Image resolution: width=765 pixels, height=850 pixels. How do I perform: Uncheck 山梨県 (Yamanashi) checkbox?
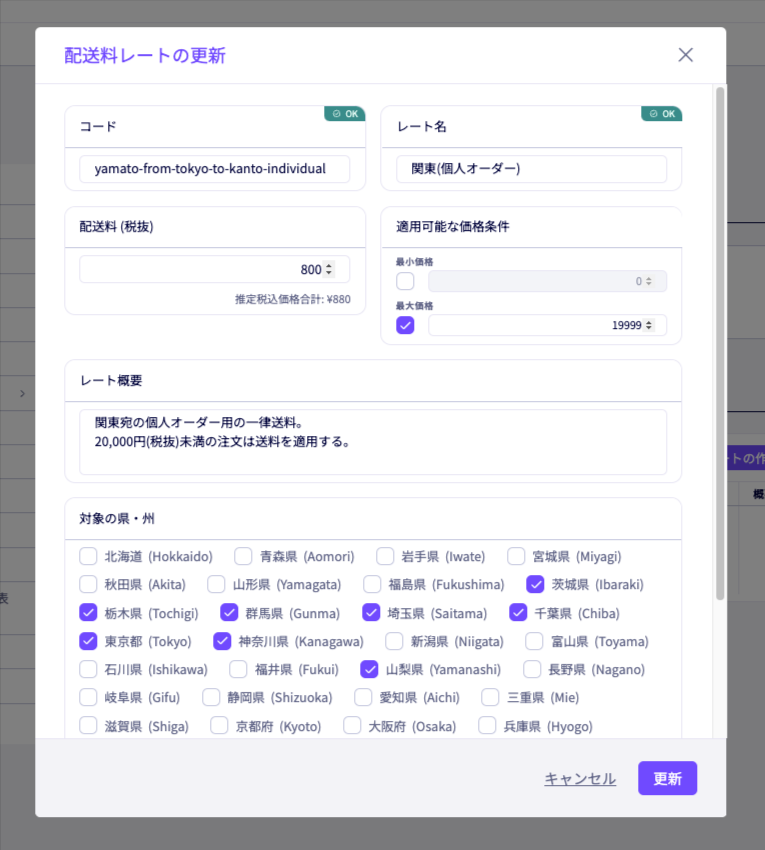tap(369, 669)
